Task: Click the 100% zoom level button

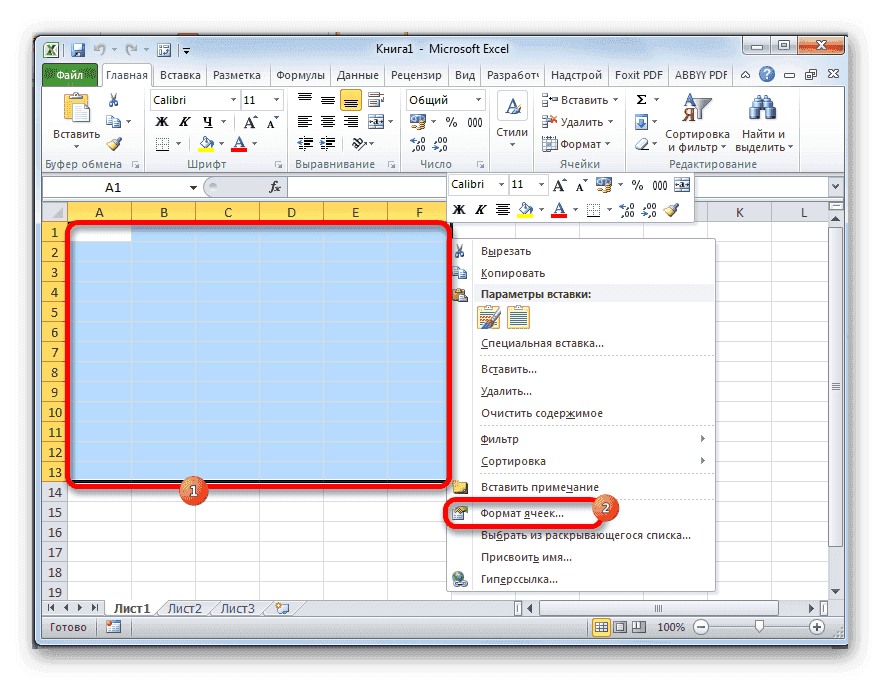Action: pos(672,627)
